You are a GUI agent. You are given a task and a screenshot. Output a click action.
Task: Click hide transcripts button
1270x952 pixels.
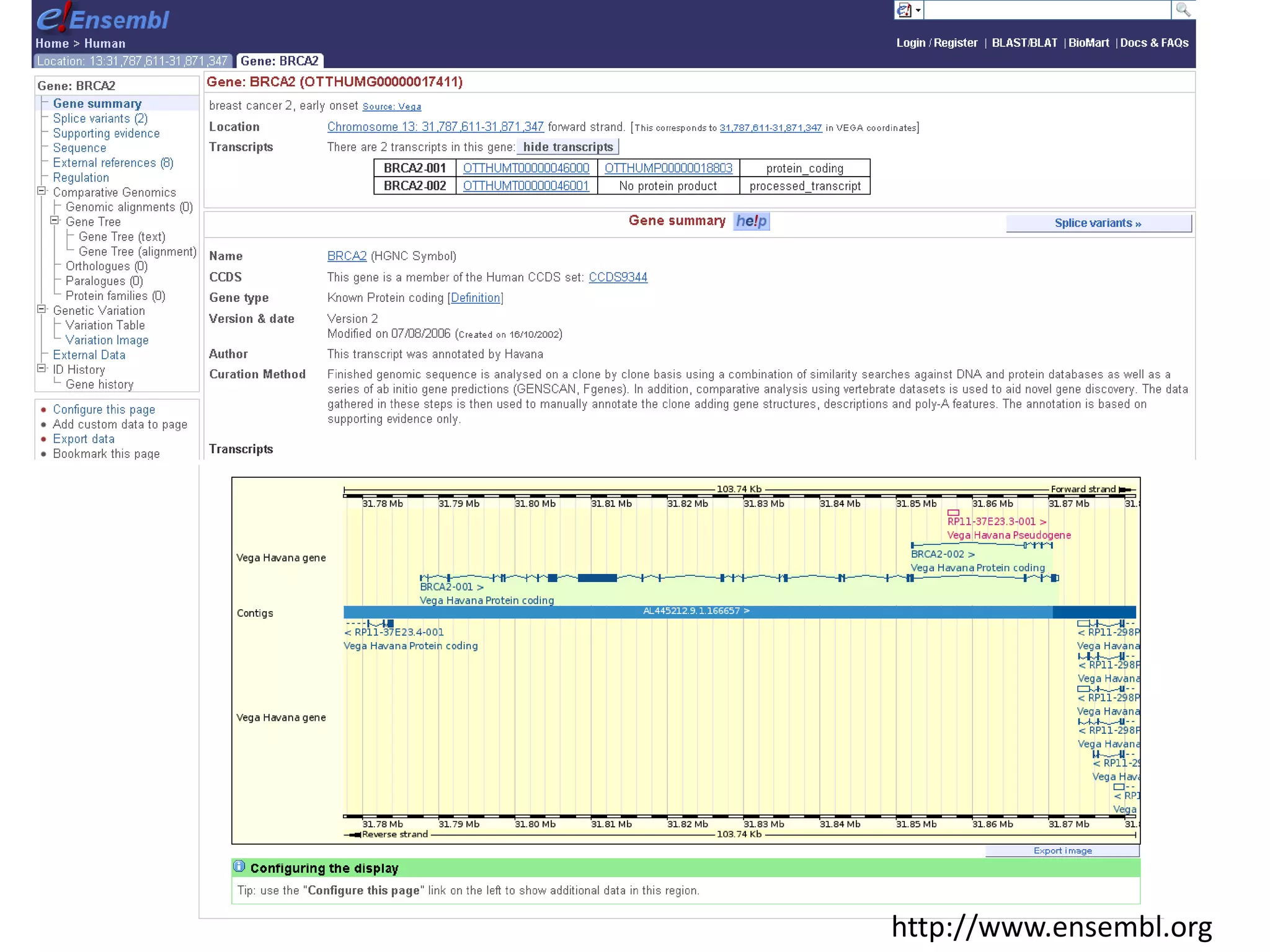pos(568,147)
